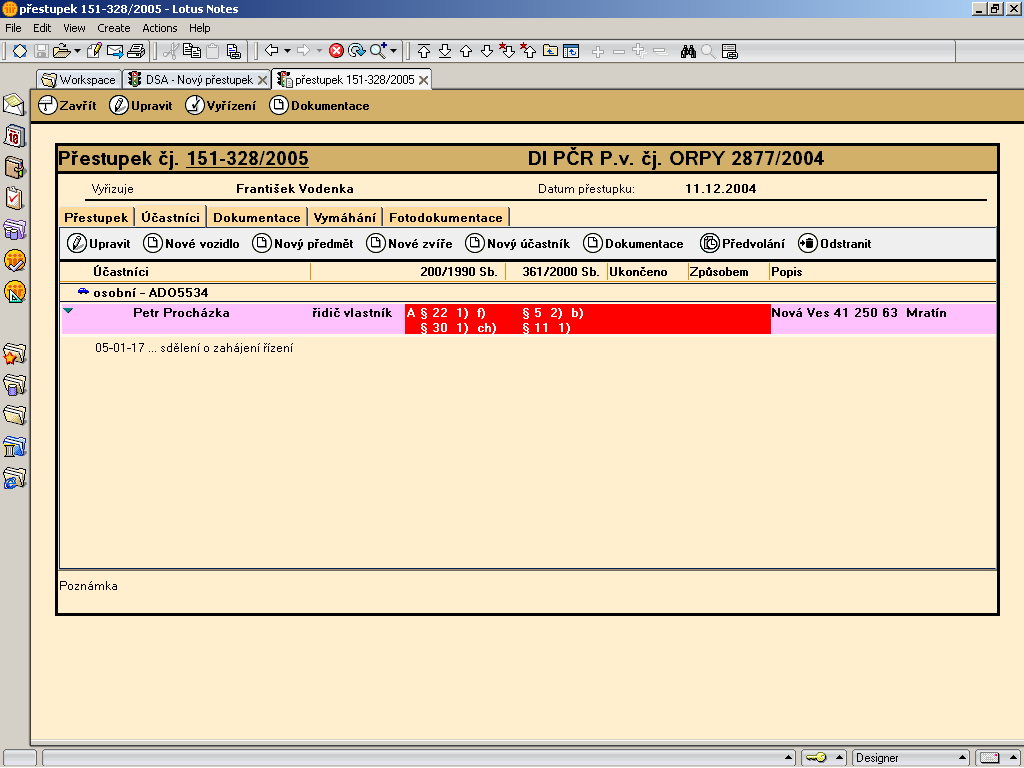Image resolution: width=1024 pixels, height=768 pixels.
Task: Click Upravit in the Účastníci toolbar
Action: tap(99, 244)
